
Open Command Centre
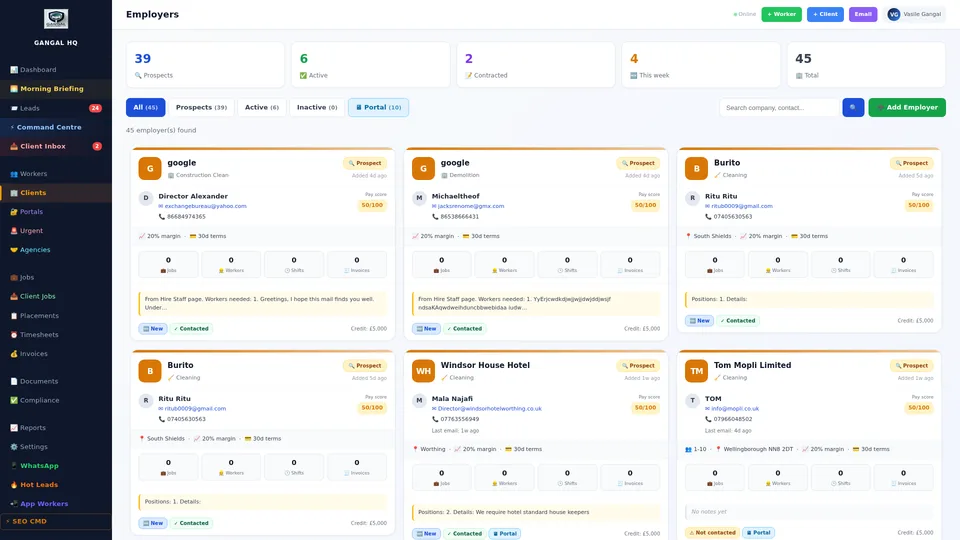tap(56, 127)
